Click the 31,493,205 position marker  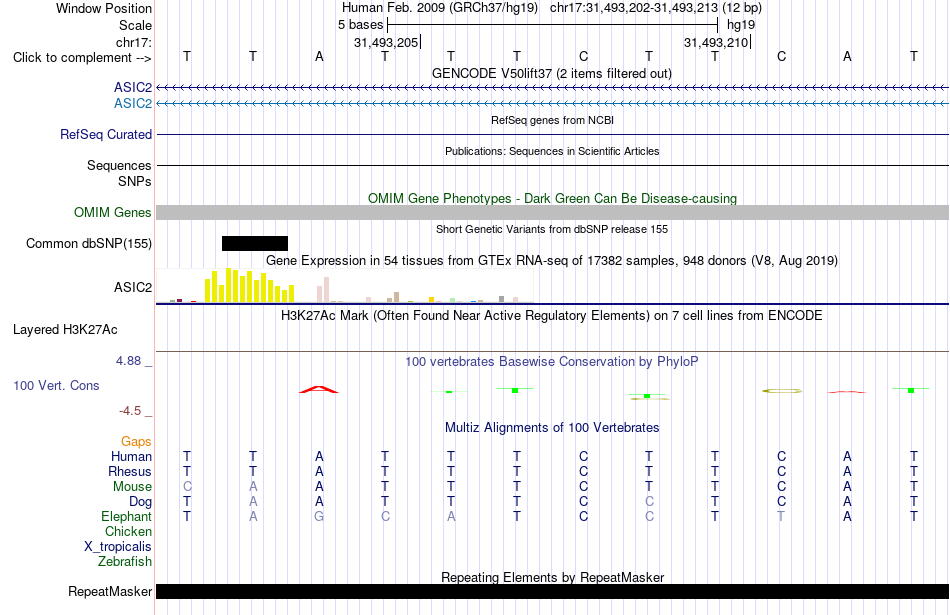pos(387,42)
